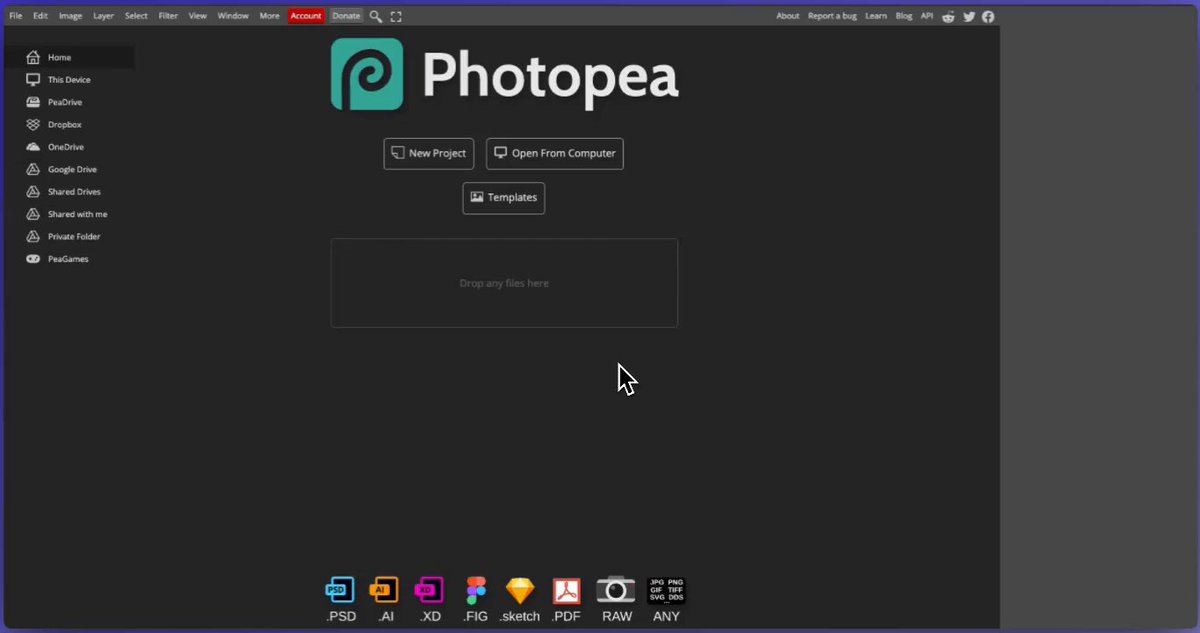Open the Learn link
Viewport: 1200px width, 633px height.
coord(876,16)
